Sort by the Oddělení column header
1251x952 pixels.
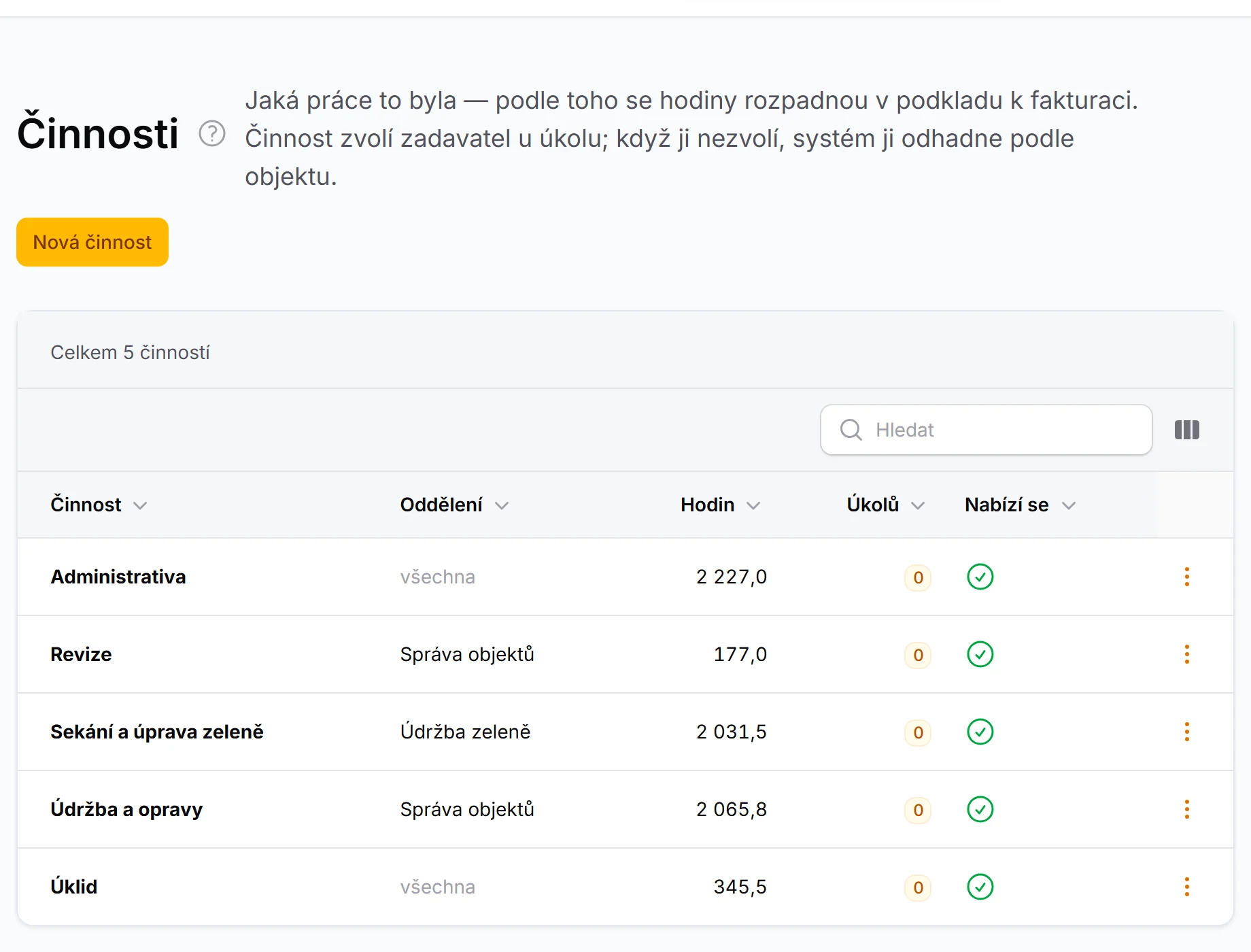click(454, 505)
